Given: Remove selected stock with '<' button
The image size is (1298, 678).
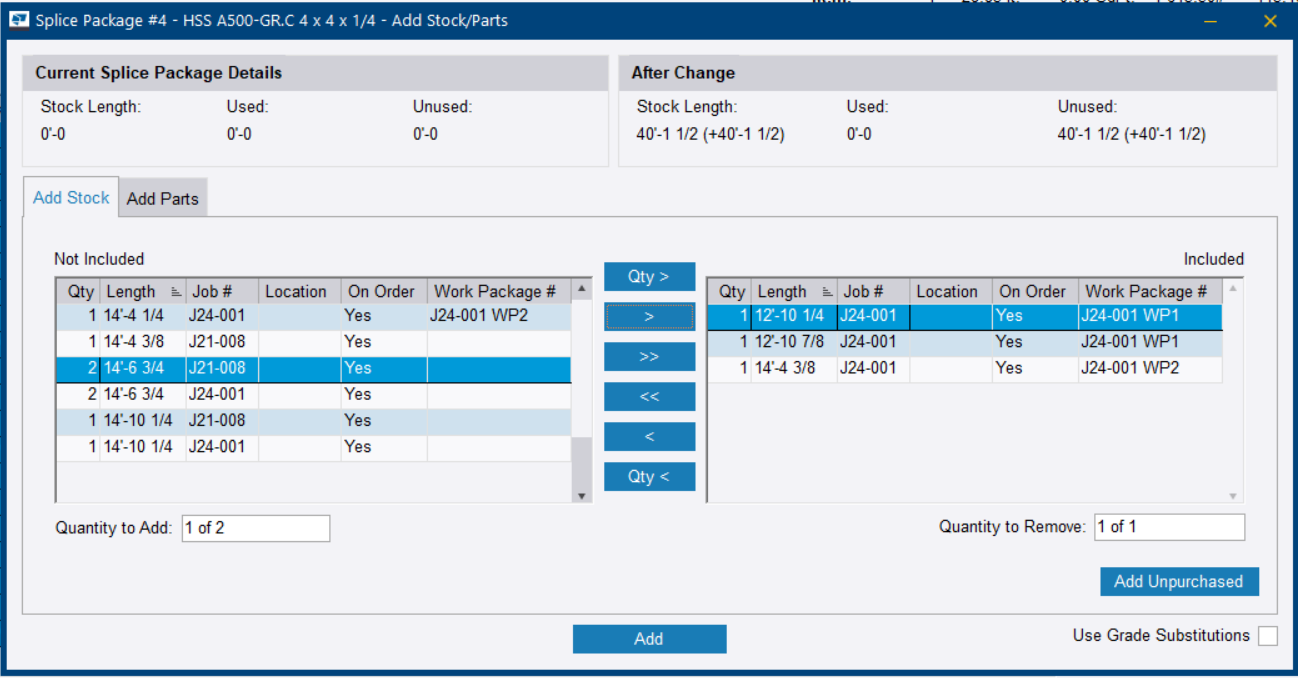Looking at the screenshot, I should point(649,437).
